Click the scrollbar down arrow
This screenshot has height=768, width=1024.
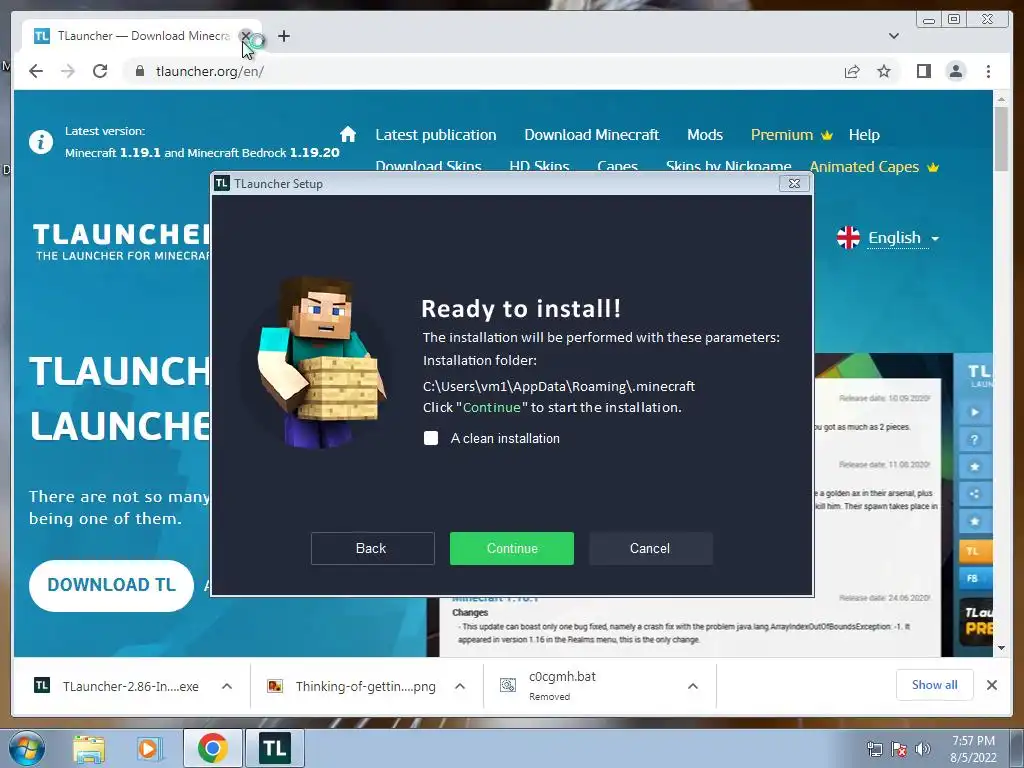pos(1001,648)
